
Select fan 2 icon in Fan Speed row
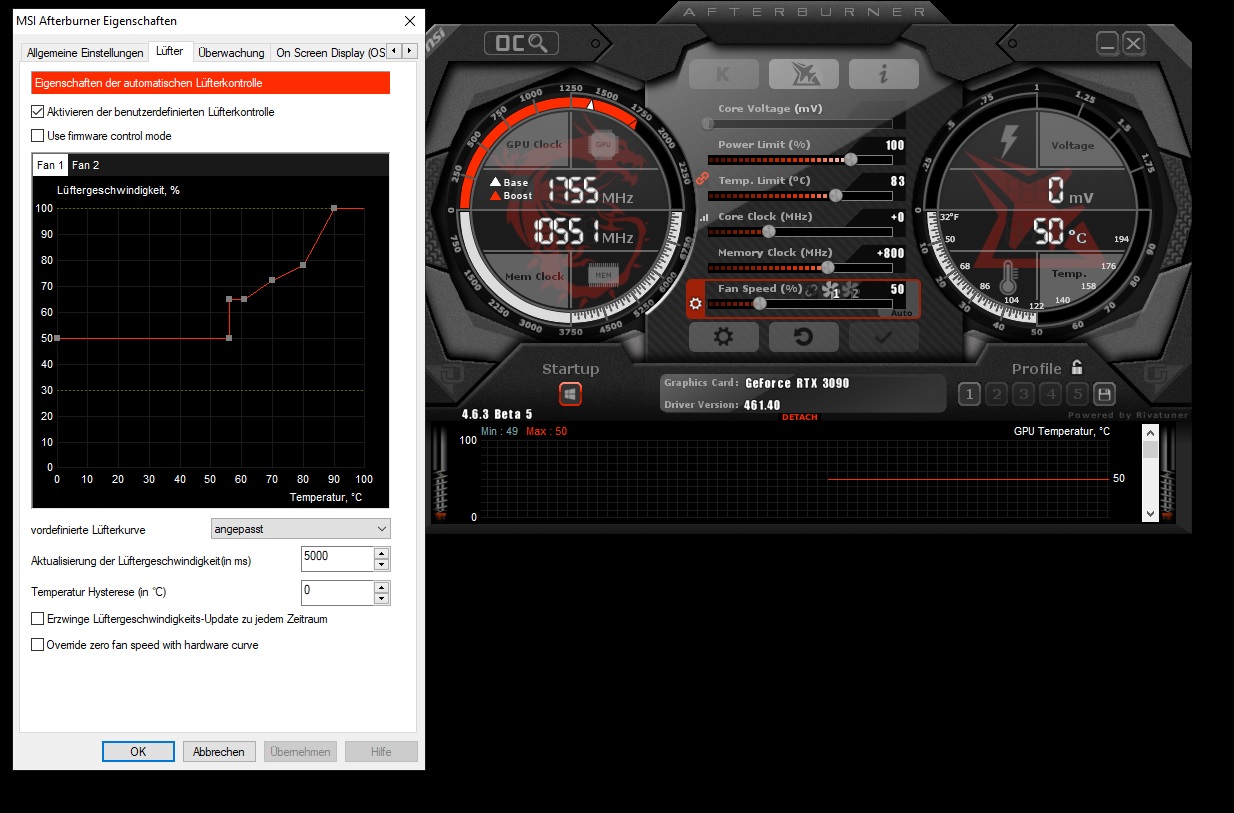[851, 291]
